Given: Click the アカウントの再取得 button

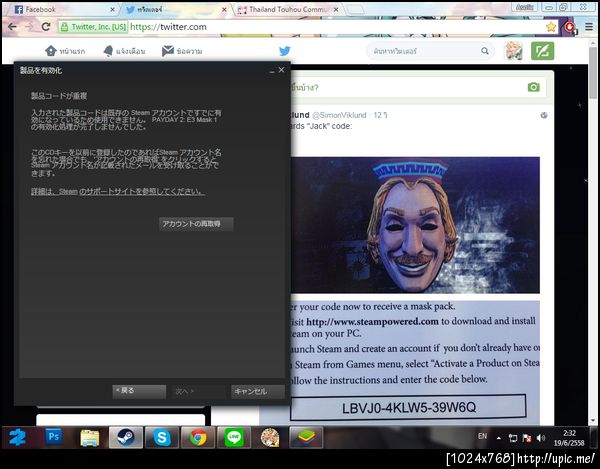Looking at the screenshot, I should pos(196,224).
